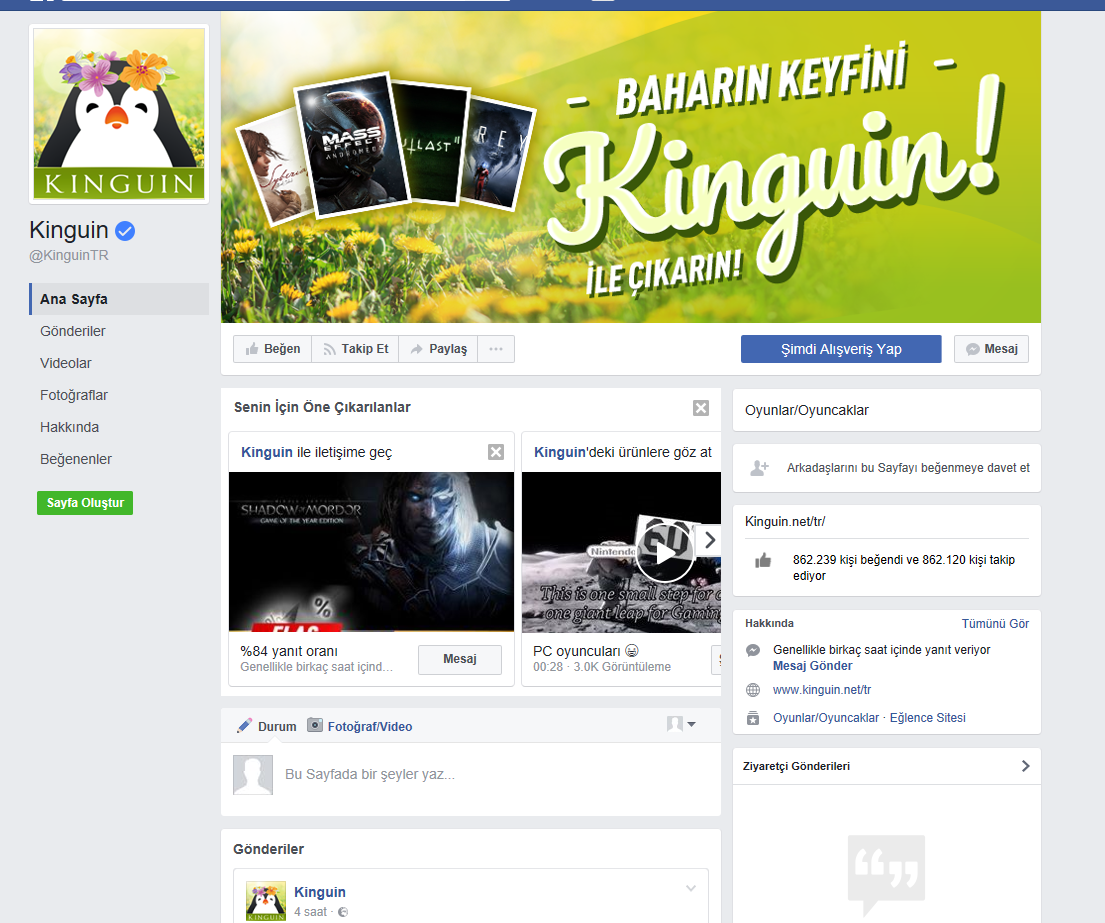
Task: Open the three-dots more options button
Action: (x=496, y=349)
